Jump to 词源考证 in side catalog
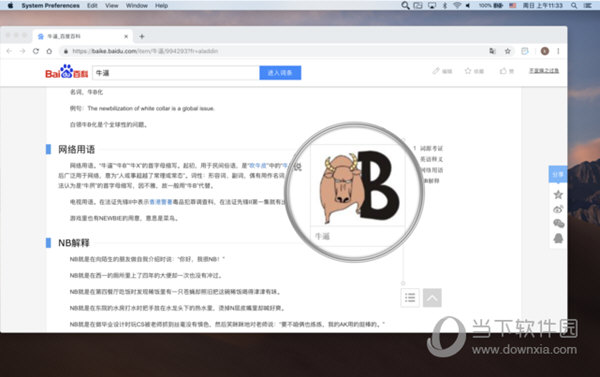This screenshot has height=377, width=600. coord(431,148)
